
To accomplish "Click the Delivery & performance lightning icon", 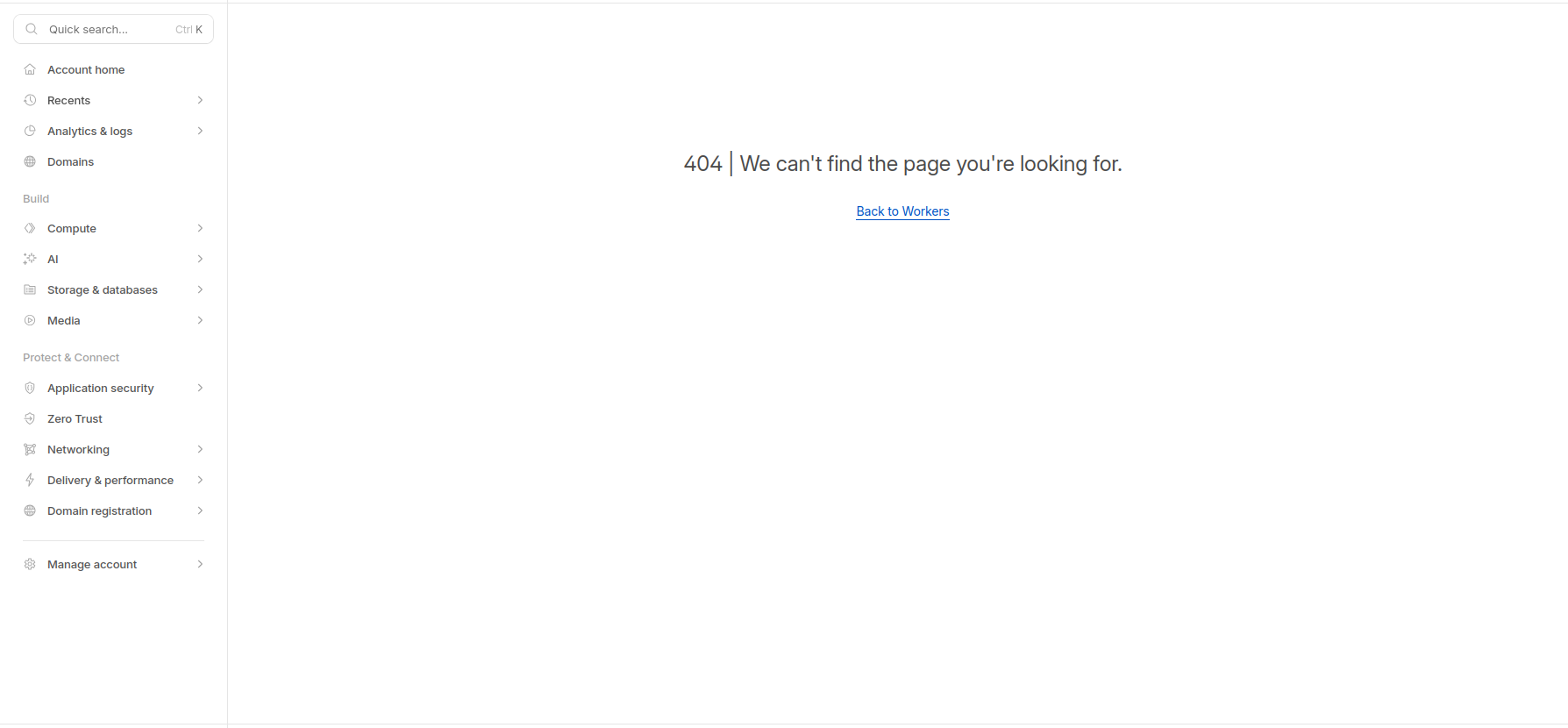I will [30, 481].
